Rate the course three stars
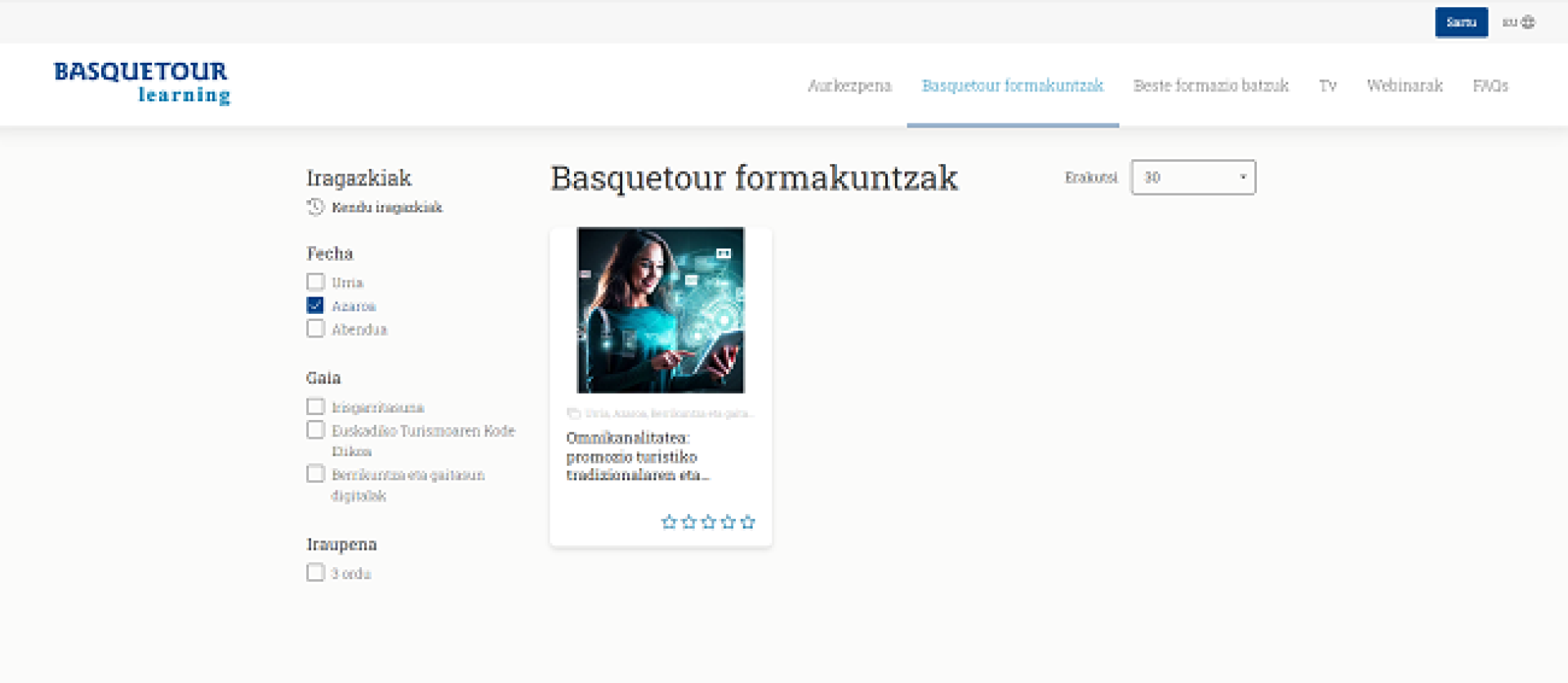This screenshot has height=683, width=1568. pos(708,522)
